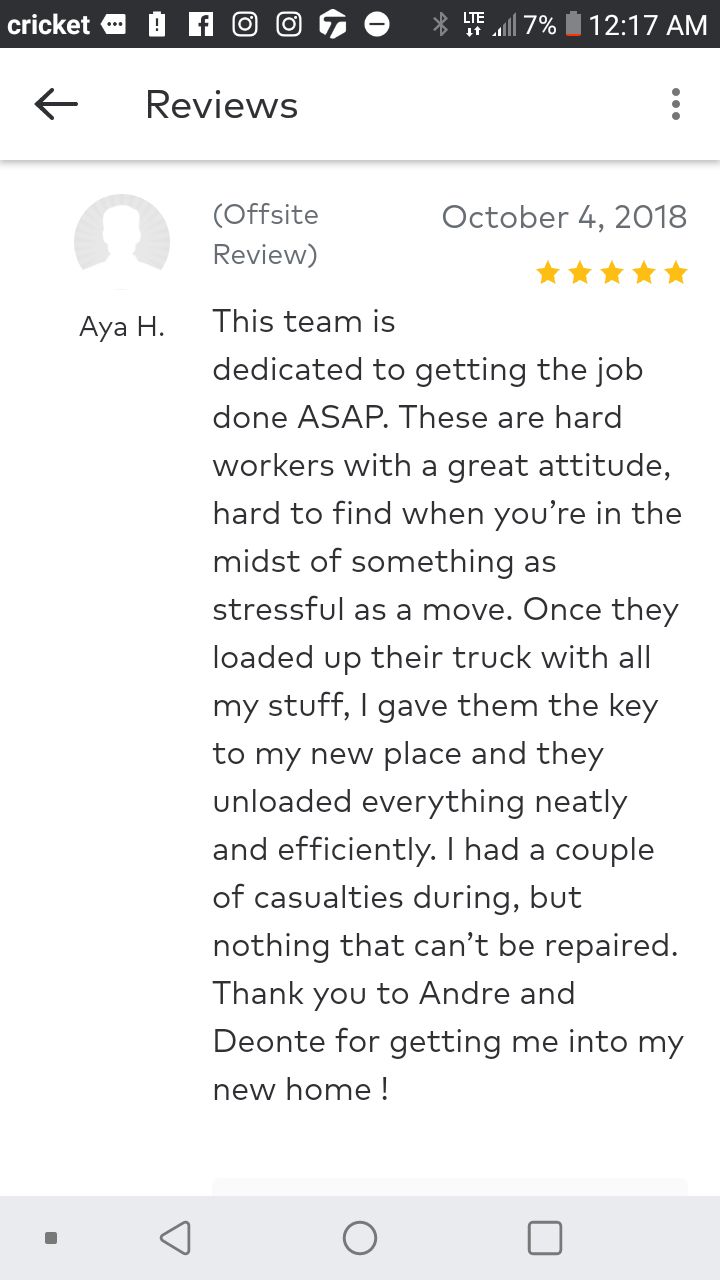Tap the review text by Aya H.
The width and height of the screenshot is (720, 1280).
446,705
